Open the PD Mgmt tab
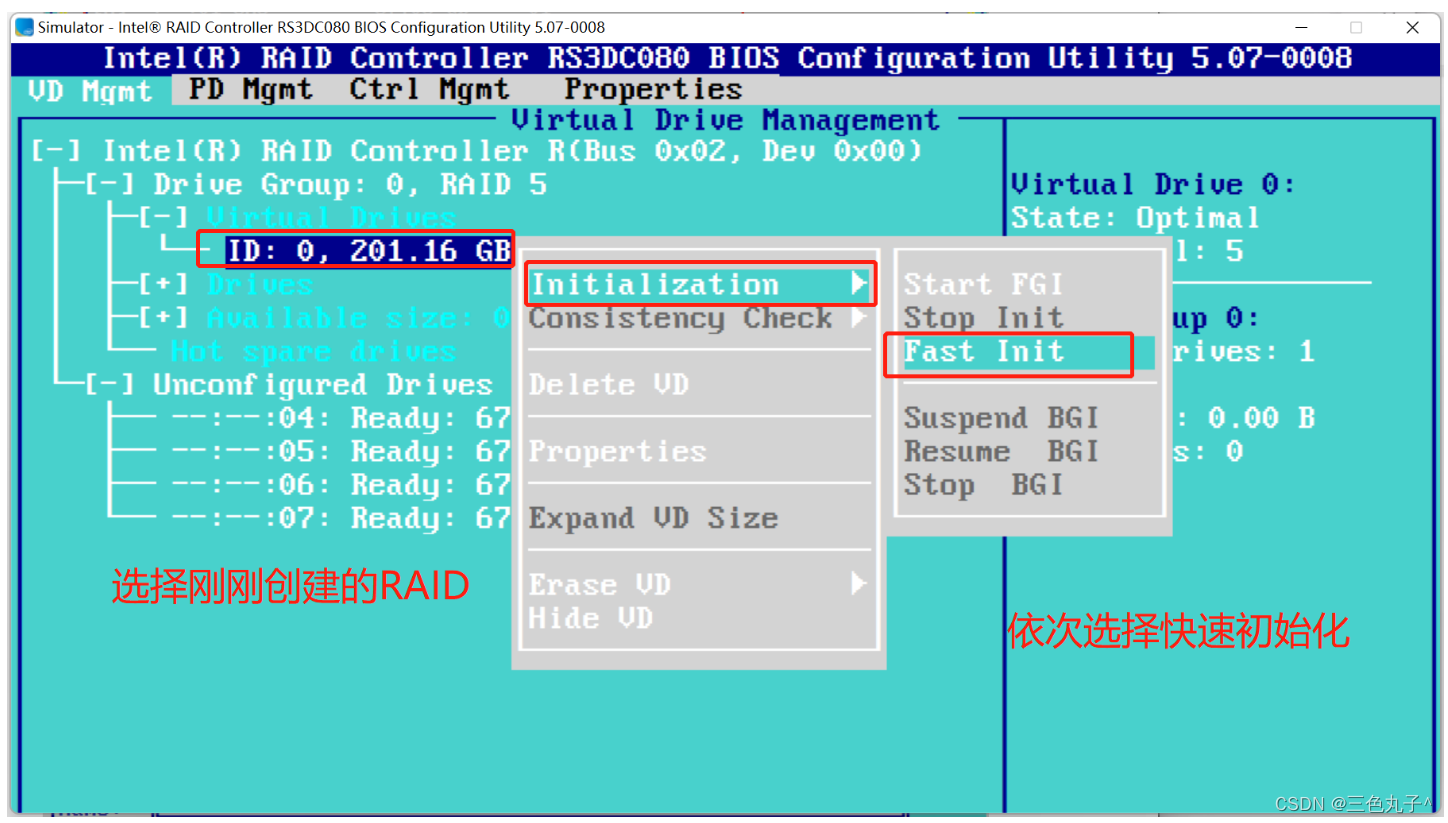This screenshot has height=823, width=1448. click(x=251, y=89)
